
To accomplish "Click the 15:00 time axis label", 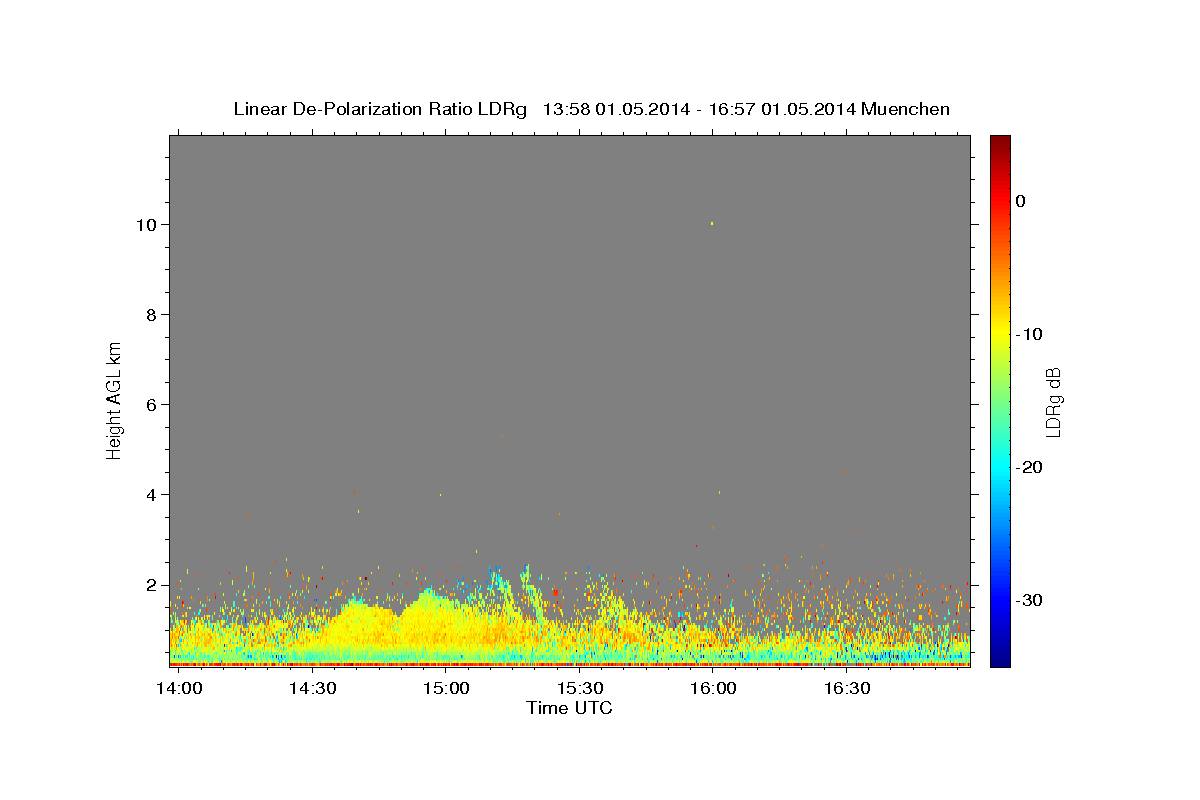I will tap(446, 689).
